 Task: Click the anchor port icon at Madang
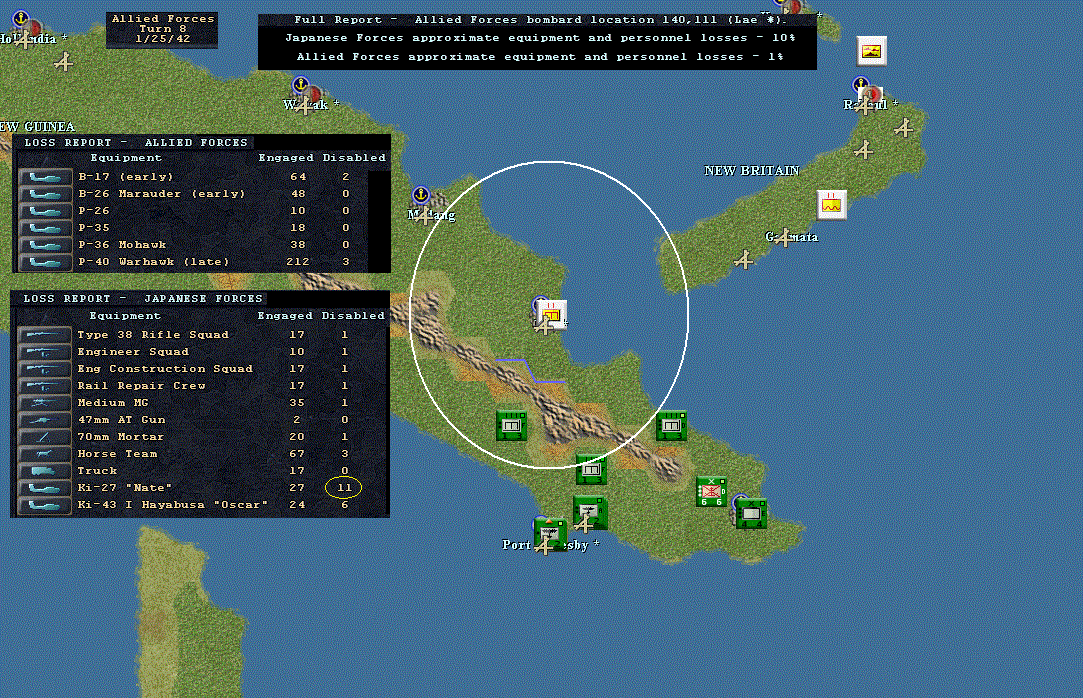(x=421, y=195)
